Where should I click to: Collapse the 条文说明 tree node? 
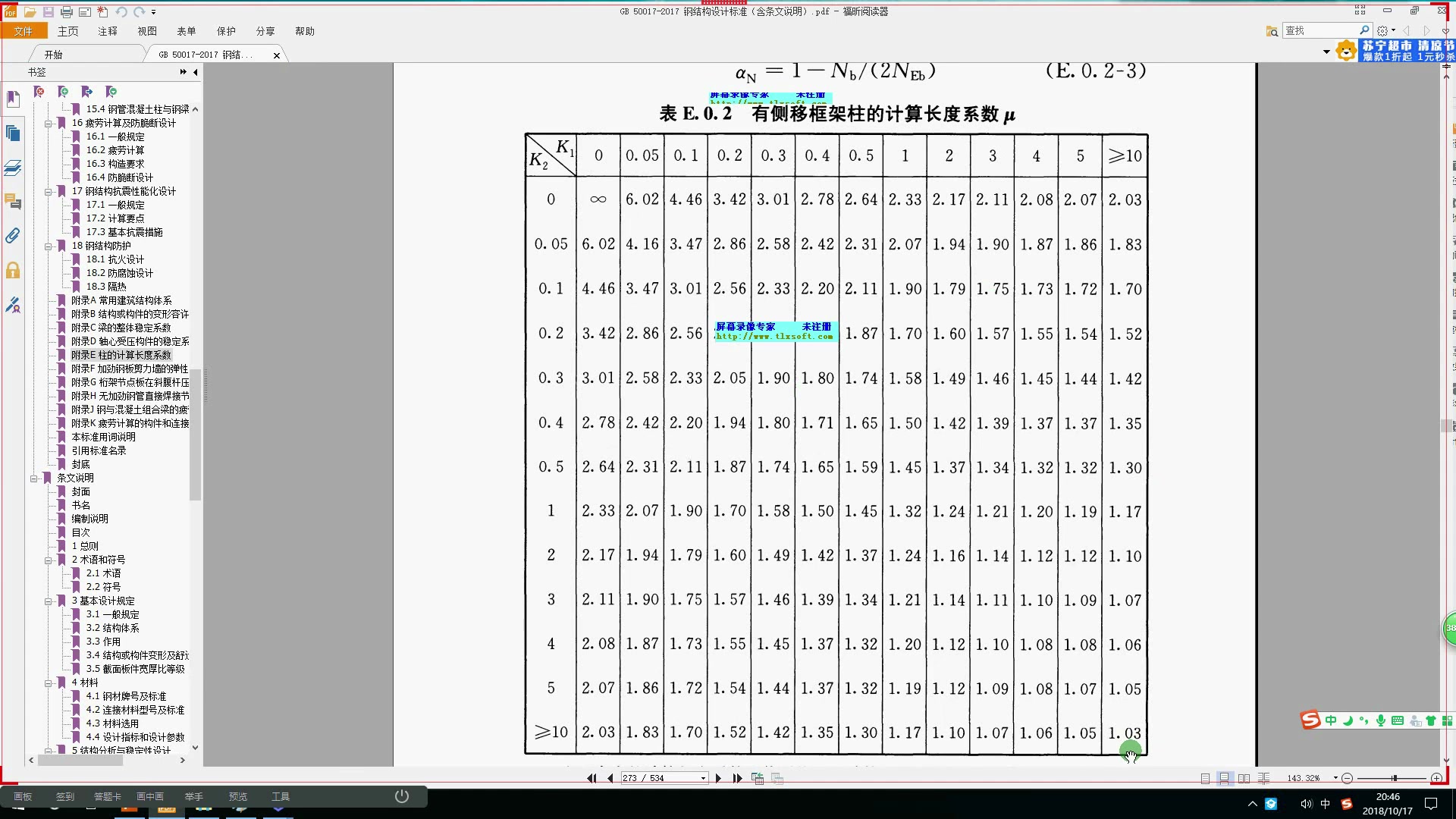33,478
